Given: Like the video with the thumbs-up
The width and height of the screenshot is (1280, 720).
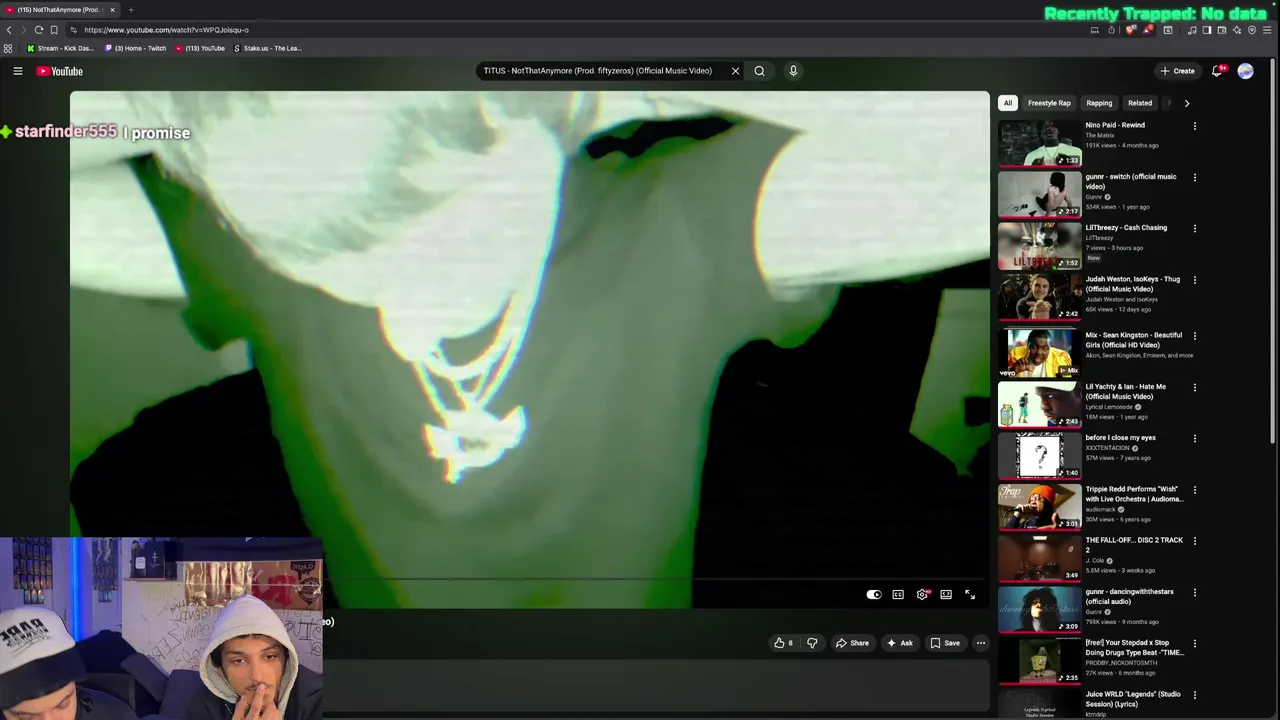Looking at the screenshot, I should [x=783, y=643].
